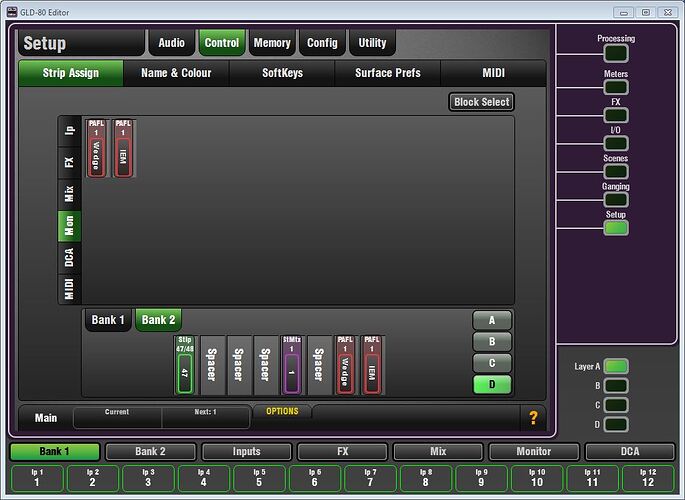
Task: Select bottom Monitor surface button
Action: tap(534, 452)
